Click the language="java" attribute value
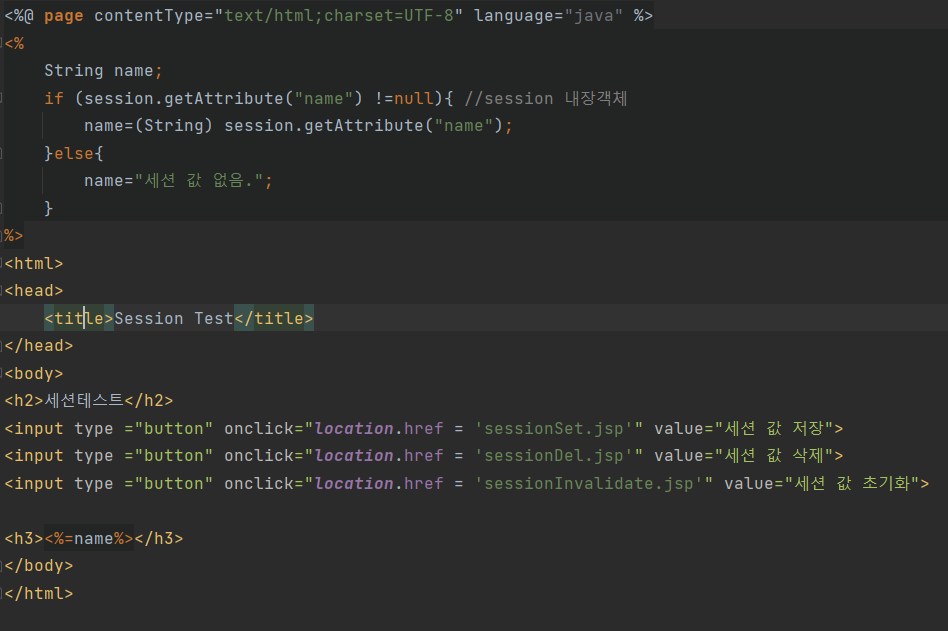 click(x=594, y=16)
